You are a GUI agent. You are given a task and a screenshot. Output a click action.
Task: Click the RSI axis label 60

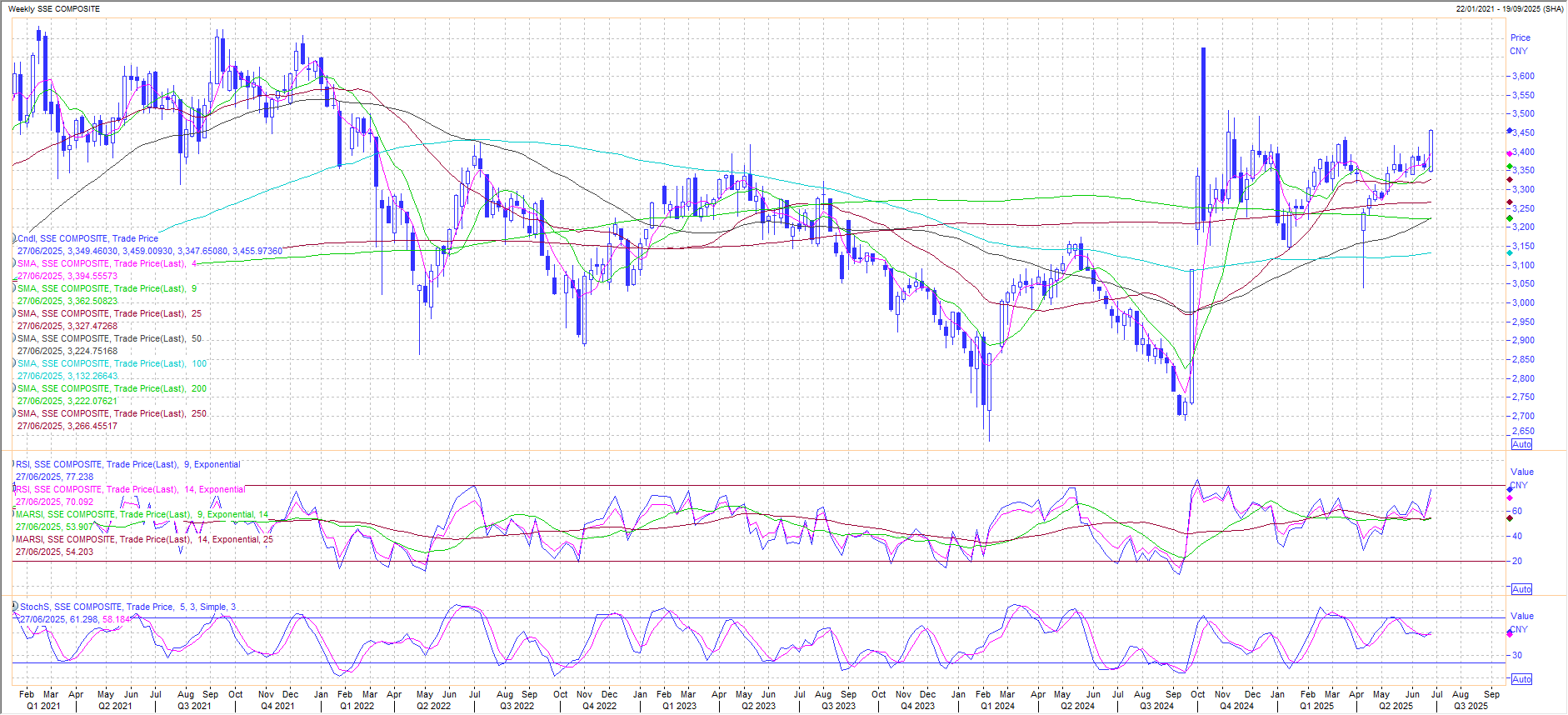(x=1517, y=511)
